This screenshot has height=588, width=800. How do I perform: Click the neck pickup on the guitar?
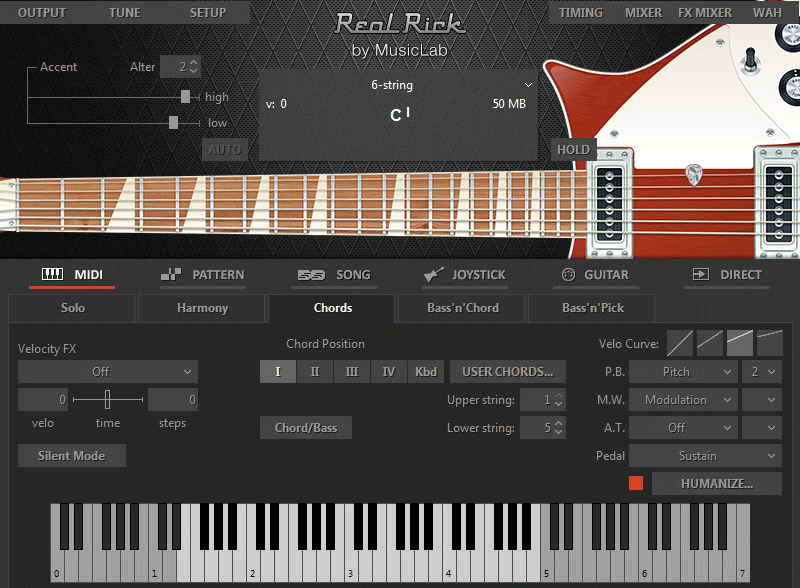[x=609, y=204]
